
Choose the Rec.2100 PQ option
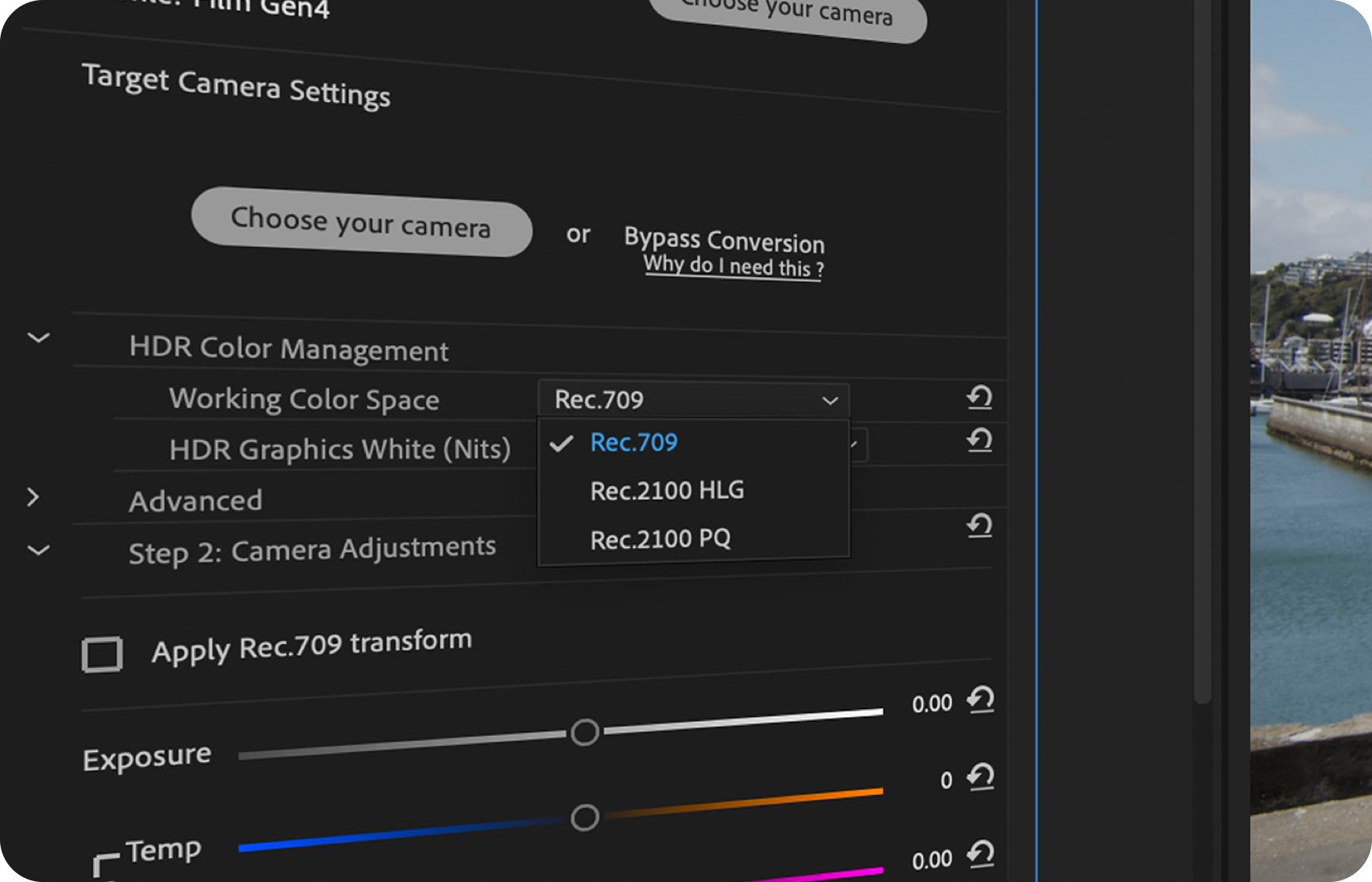coord(660,539)
